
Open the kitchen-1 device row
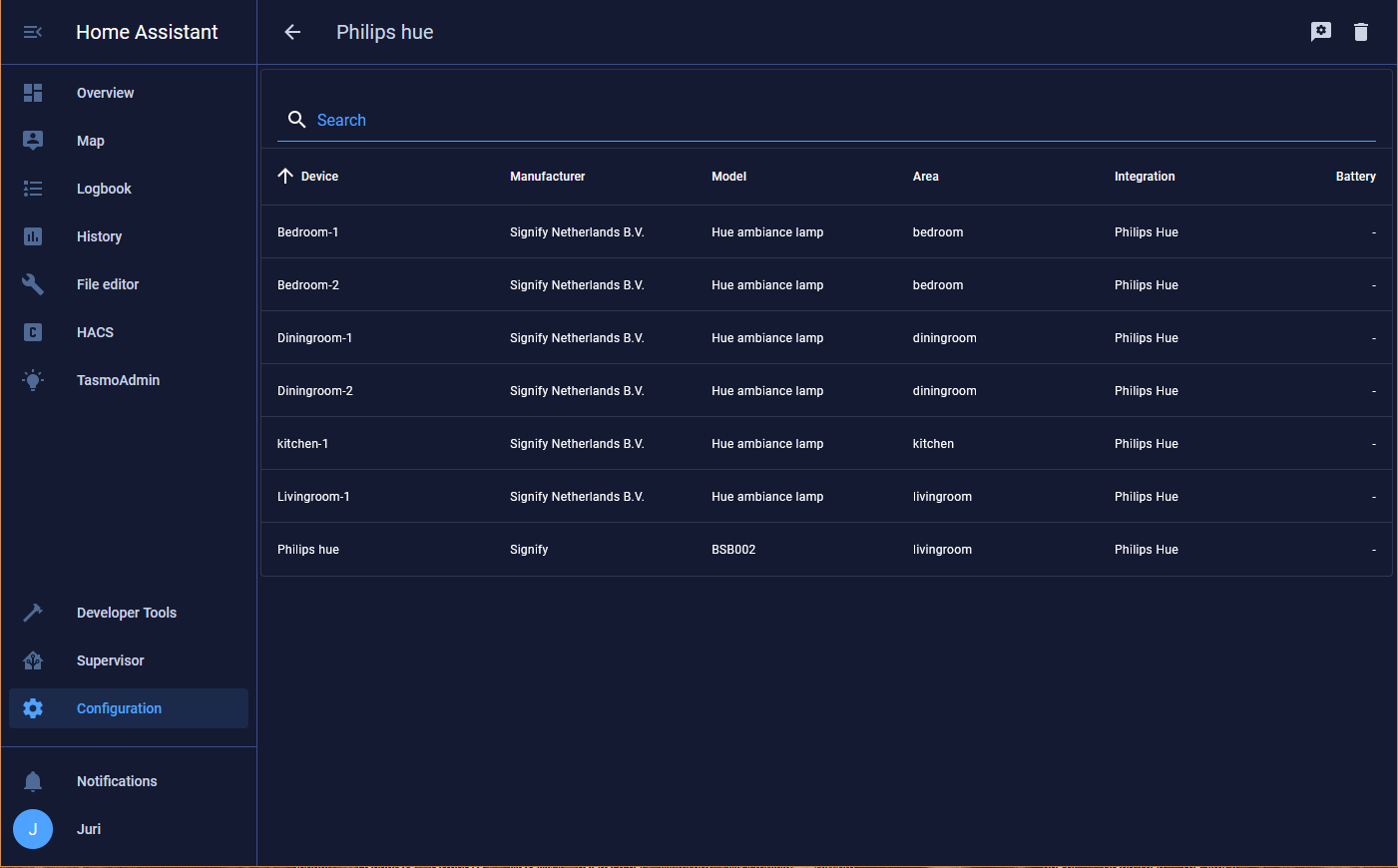tap(826, 443)
